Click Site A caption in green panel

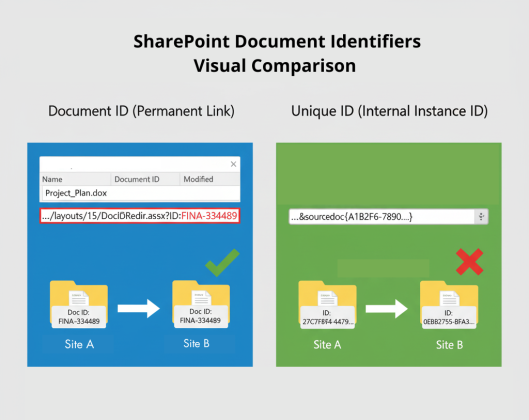click(x=327, y=345)
